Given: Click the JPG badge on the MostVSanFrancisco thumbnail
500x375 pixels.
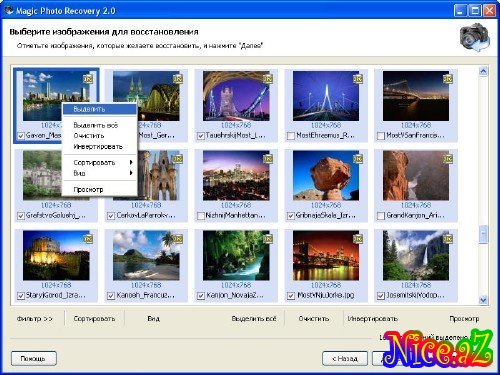Looking at the screenshot, I should click(448, 79).
